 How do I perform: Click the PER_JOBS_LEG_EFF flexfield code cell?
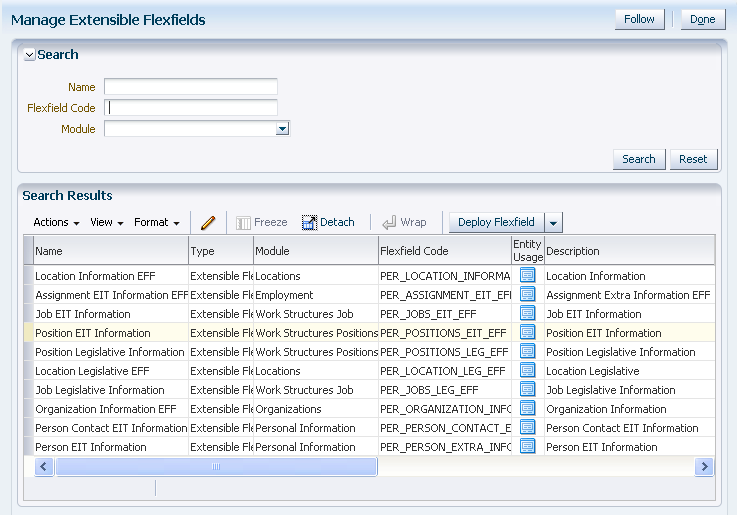tap(445, 390)
